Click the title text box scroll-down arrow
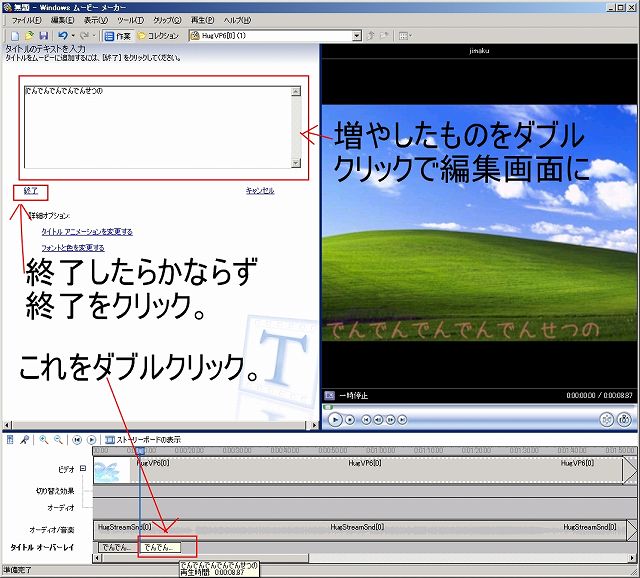This screenshot has width=640, height=578. click(x=296, y=163)
